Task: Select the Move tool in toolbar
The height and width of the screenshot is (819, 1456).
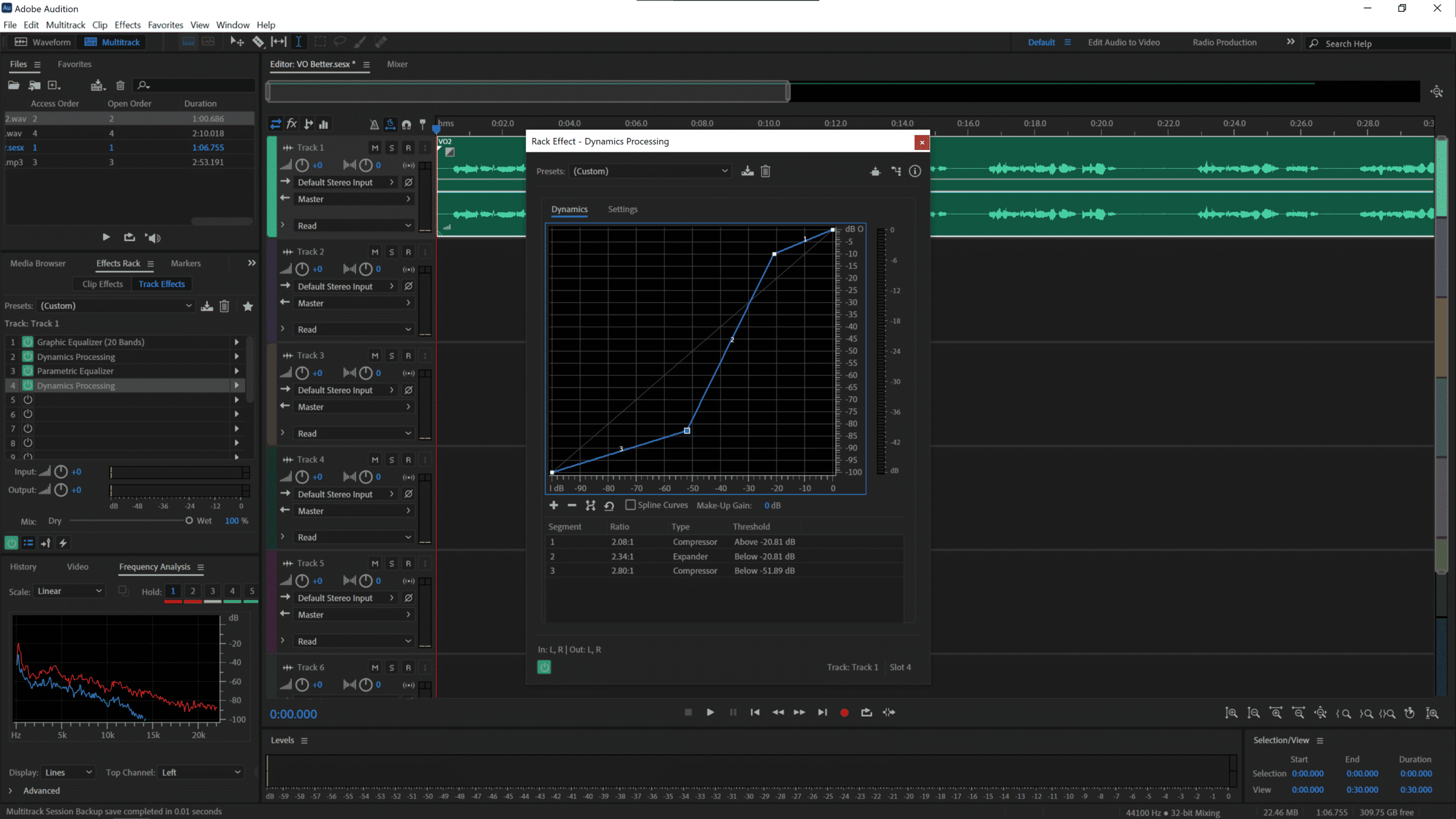Action: tap(237, 42)
